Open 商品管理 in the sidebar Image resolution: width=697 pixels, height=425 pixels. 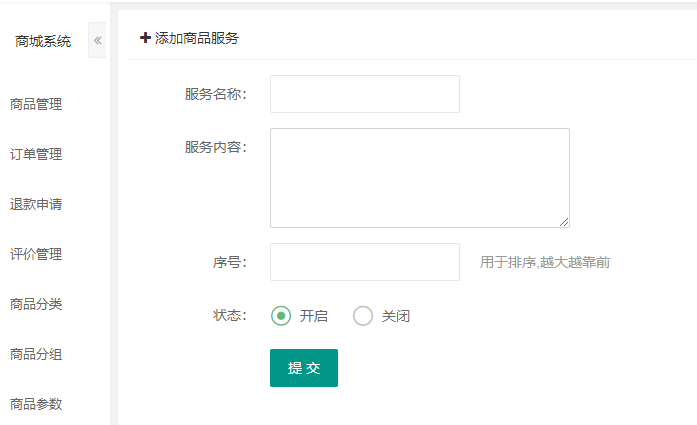36,104
